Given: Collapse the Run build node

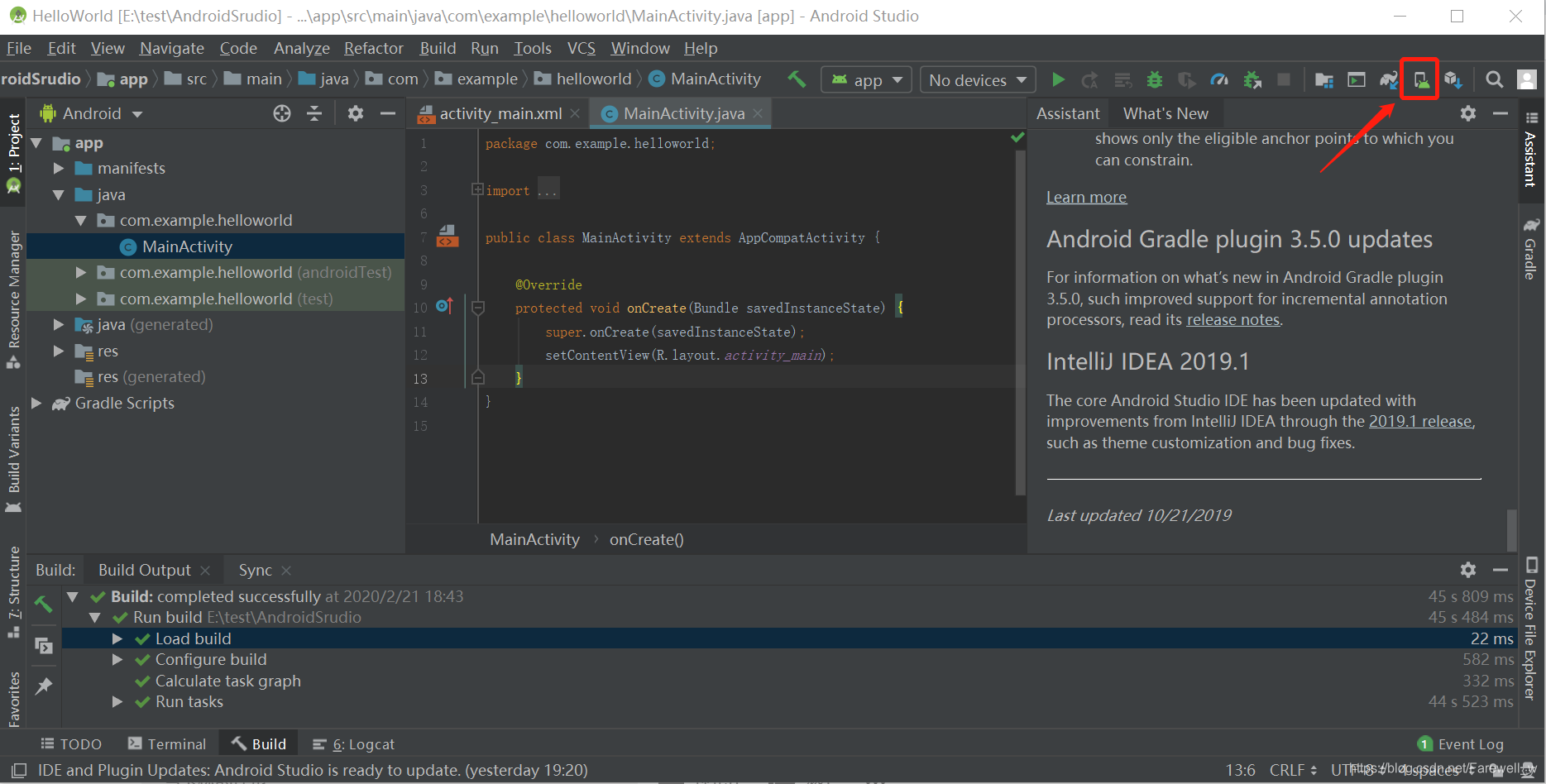Looking at the screenshot, I should [95, 617].
